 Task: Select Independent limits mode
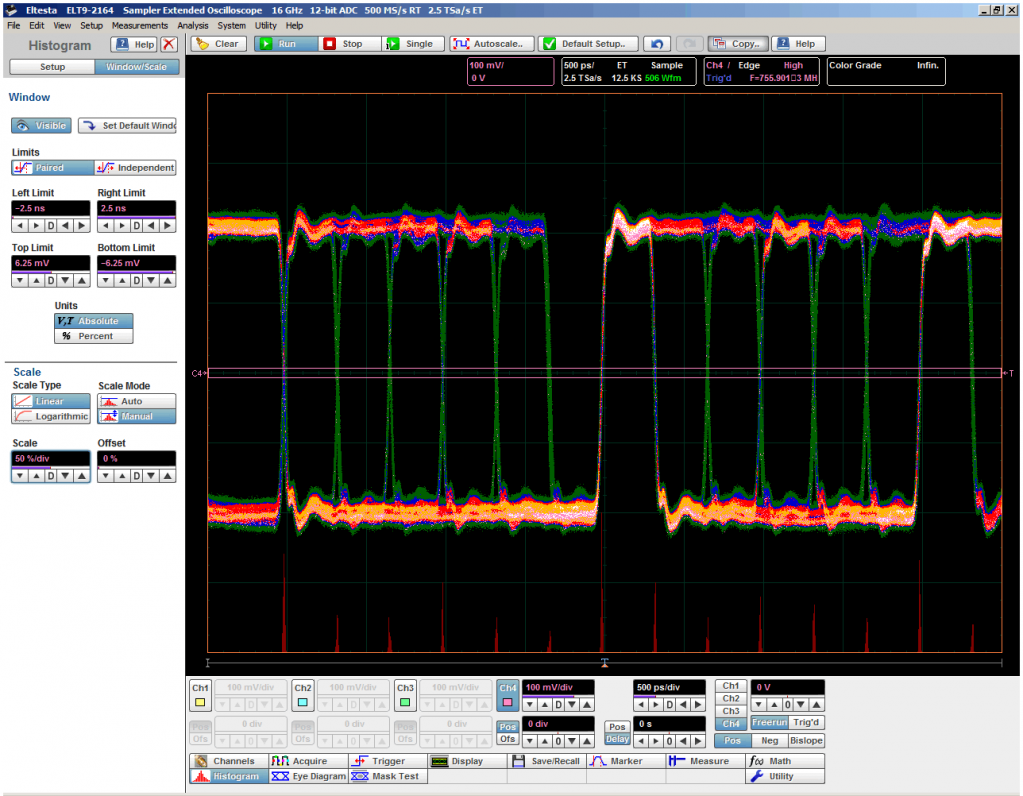pyautogui.click(x=135, y=168)
